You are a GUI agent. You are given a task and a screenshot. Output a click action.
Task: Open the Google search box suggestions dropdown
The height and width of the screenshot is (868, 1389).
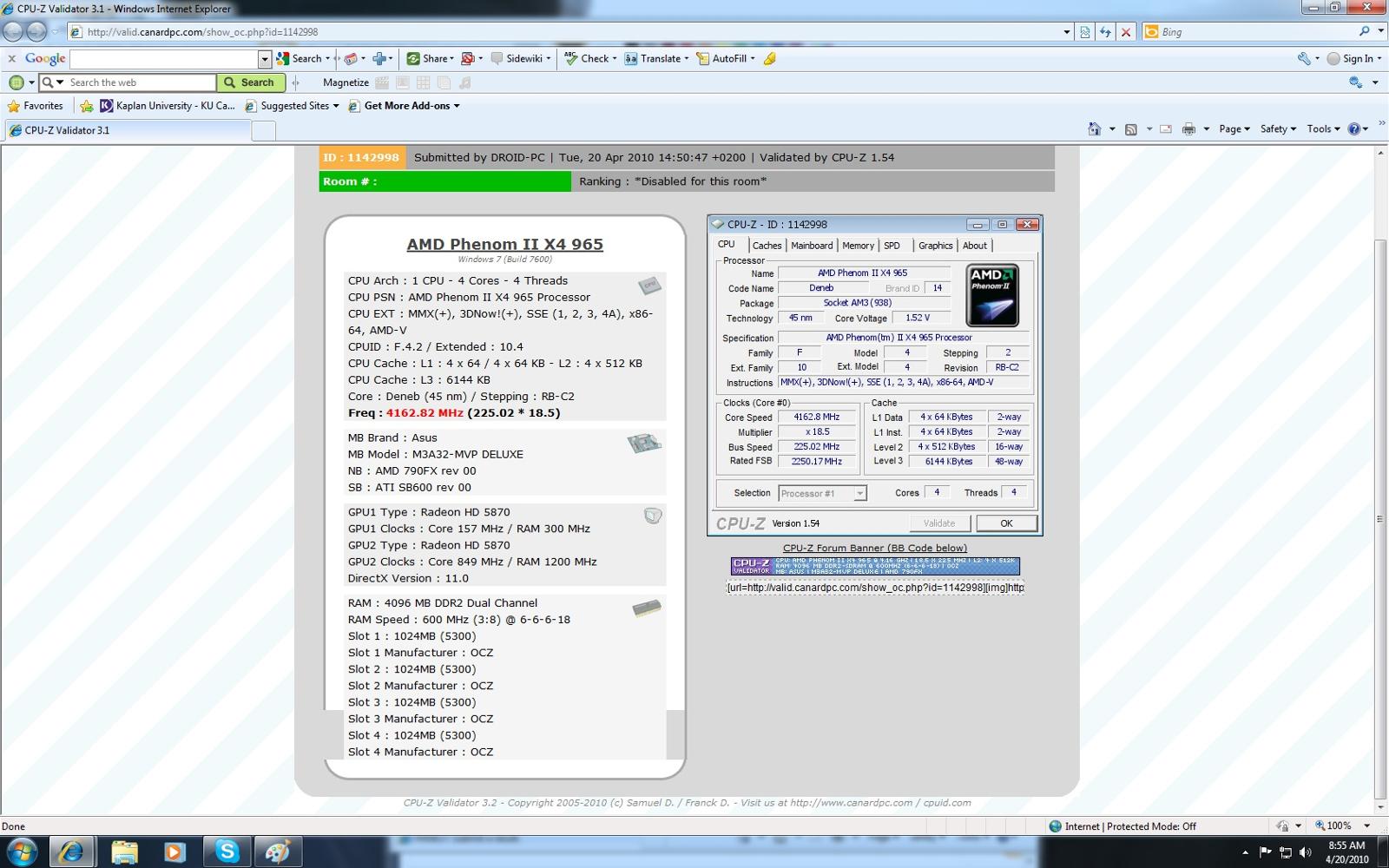click(x=265, y=58)
